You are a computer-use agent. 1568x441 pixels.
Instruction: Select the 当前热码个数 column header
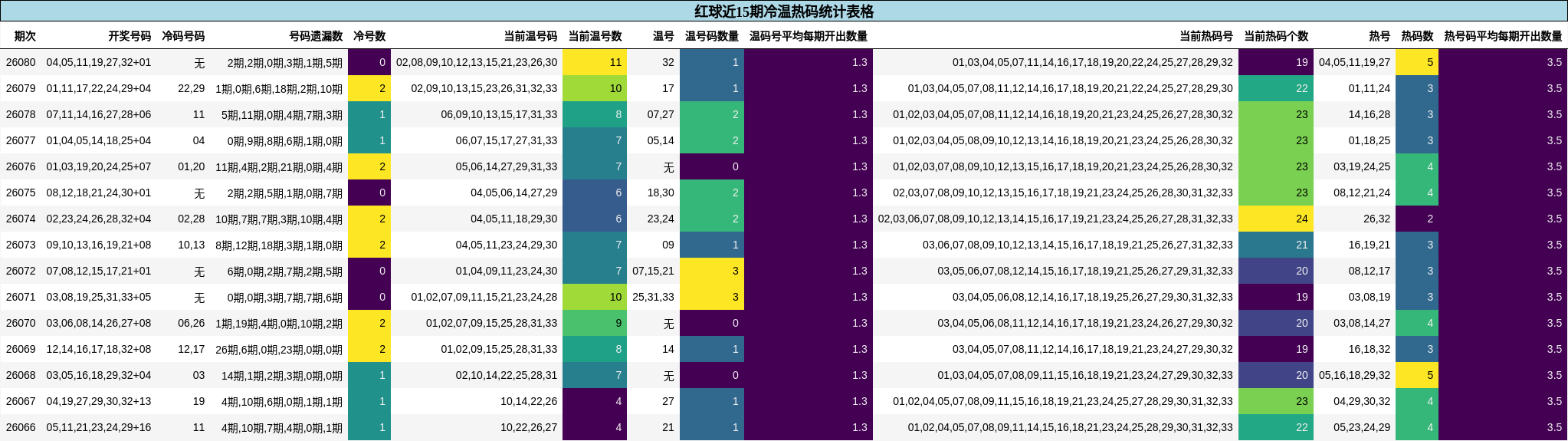coord(1276,36)
